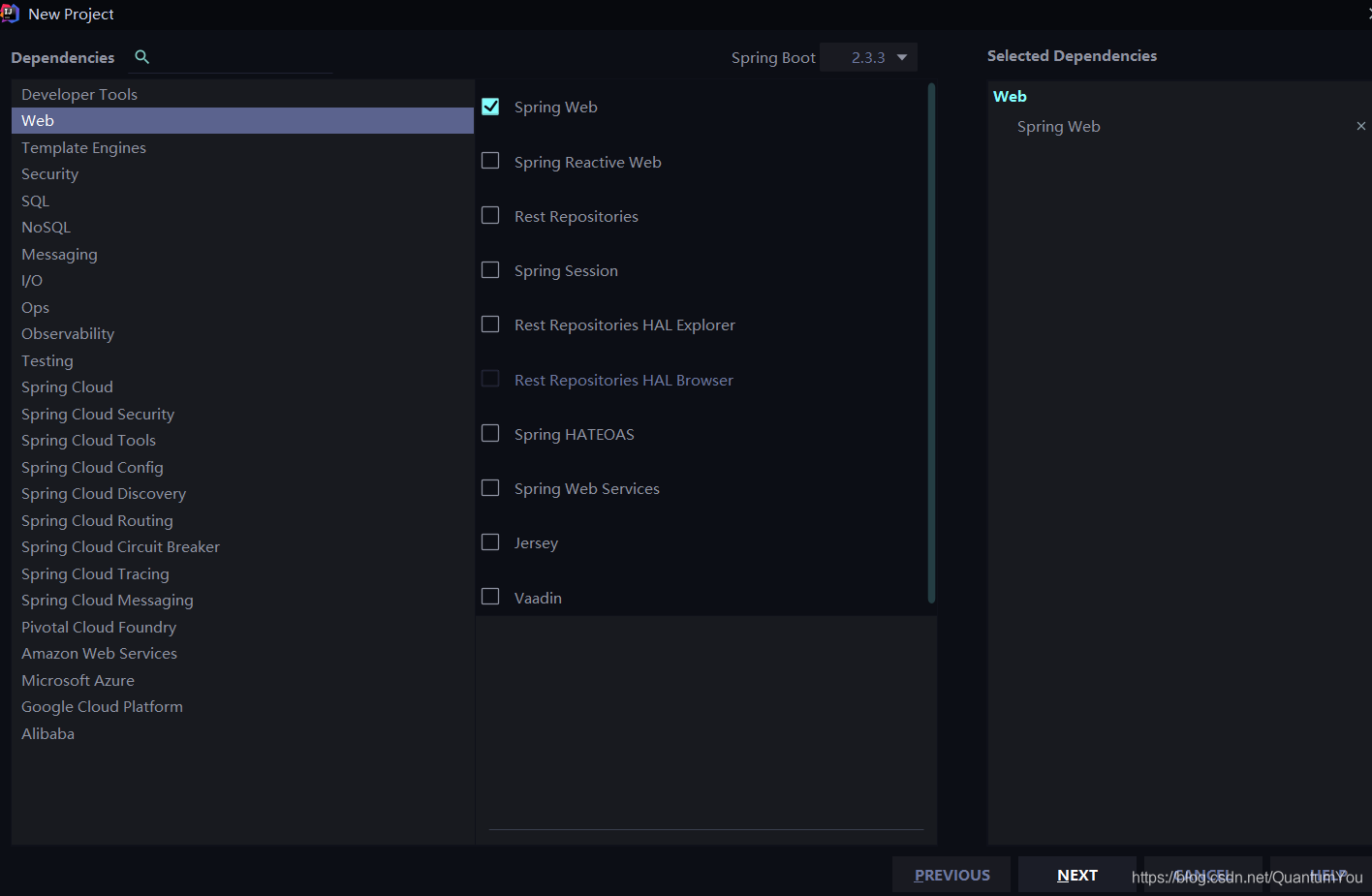The height and width of the screenshot is (896, 1372).
Task: Select the NoSQL category
Action: tap(242, 227)
